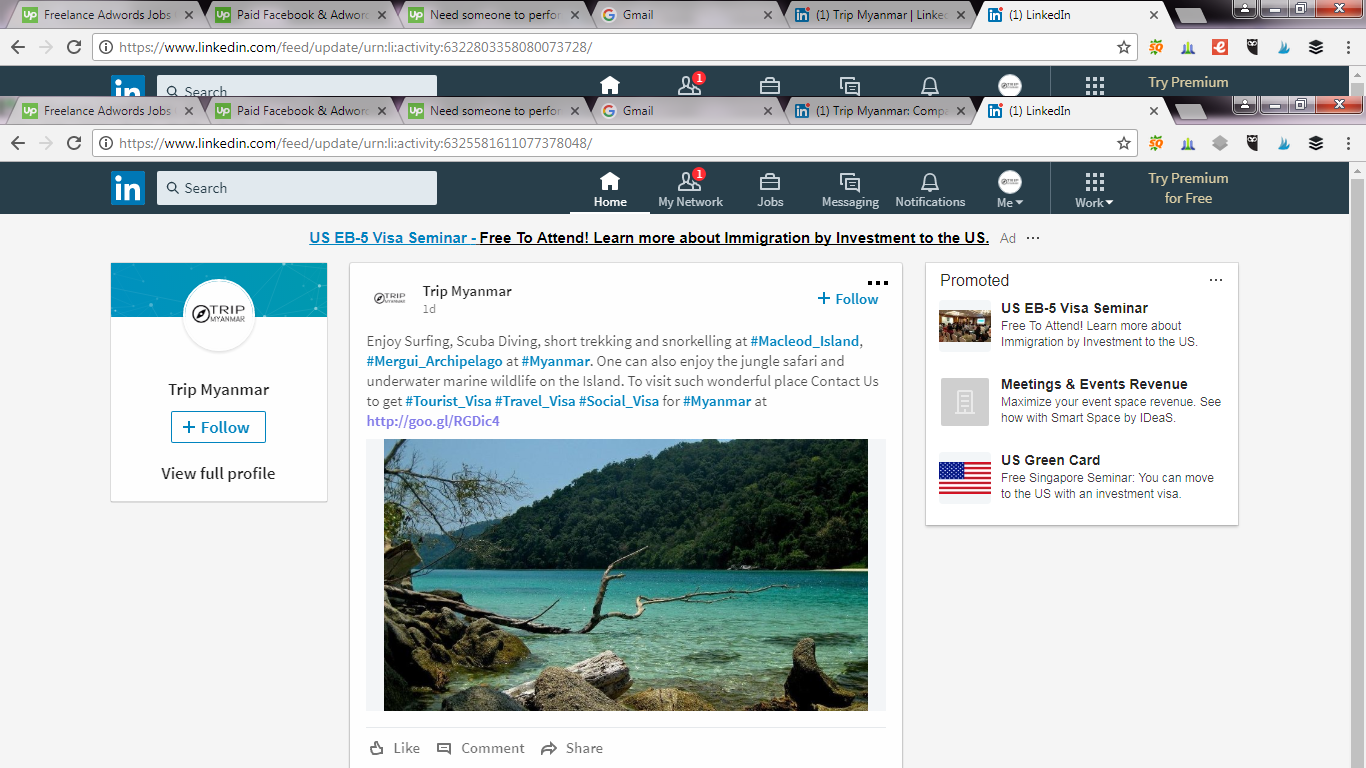Open the Promoted panel's ellipsis menu
This screenshot has width=1366, height=768.
1215,280
